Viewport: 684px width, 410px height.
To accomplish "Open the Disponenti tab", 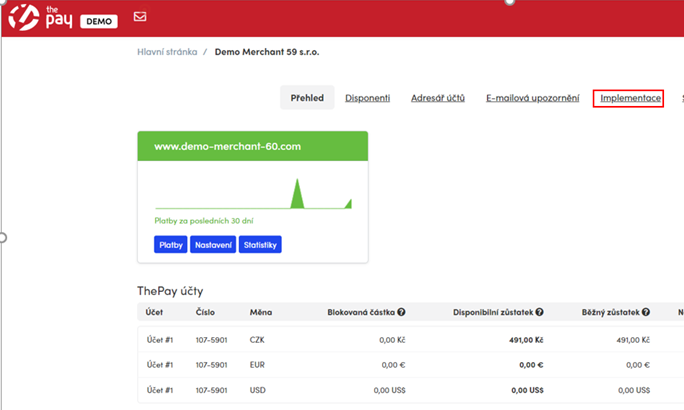I will coord(367,98).
